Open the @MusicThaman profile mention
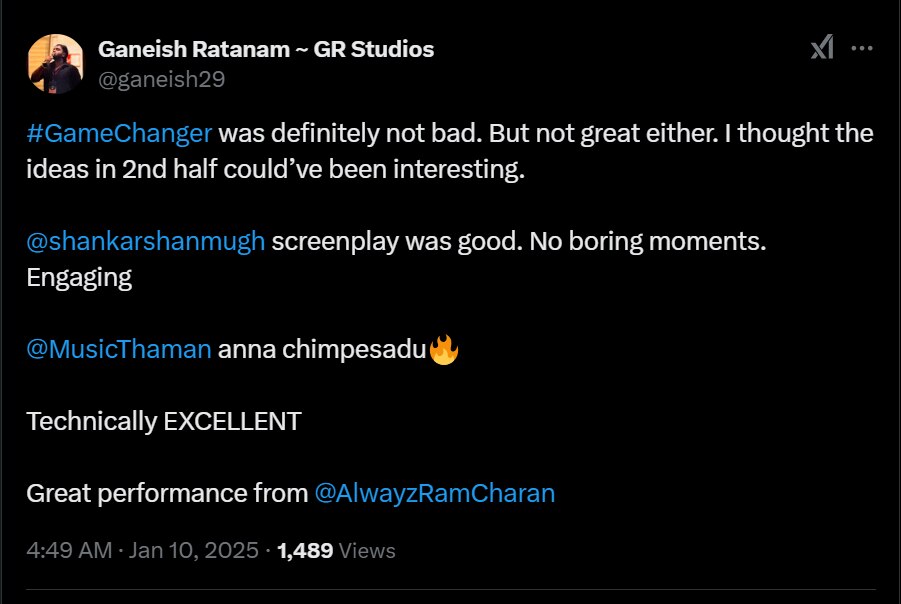 [119, 349]
